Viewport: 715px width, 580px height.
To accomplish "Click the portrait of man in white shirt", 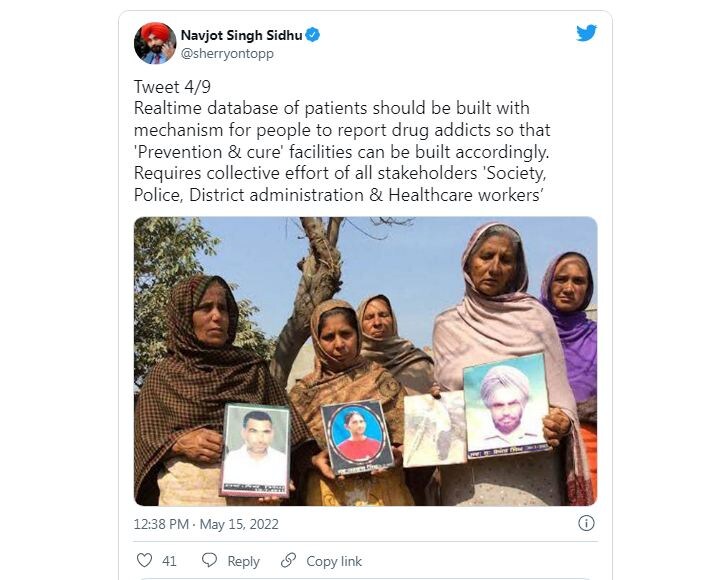I will click(x=255, y=449).
